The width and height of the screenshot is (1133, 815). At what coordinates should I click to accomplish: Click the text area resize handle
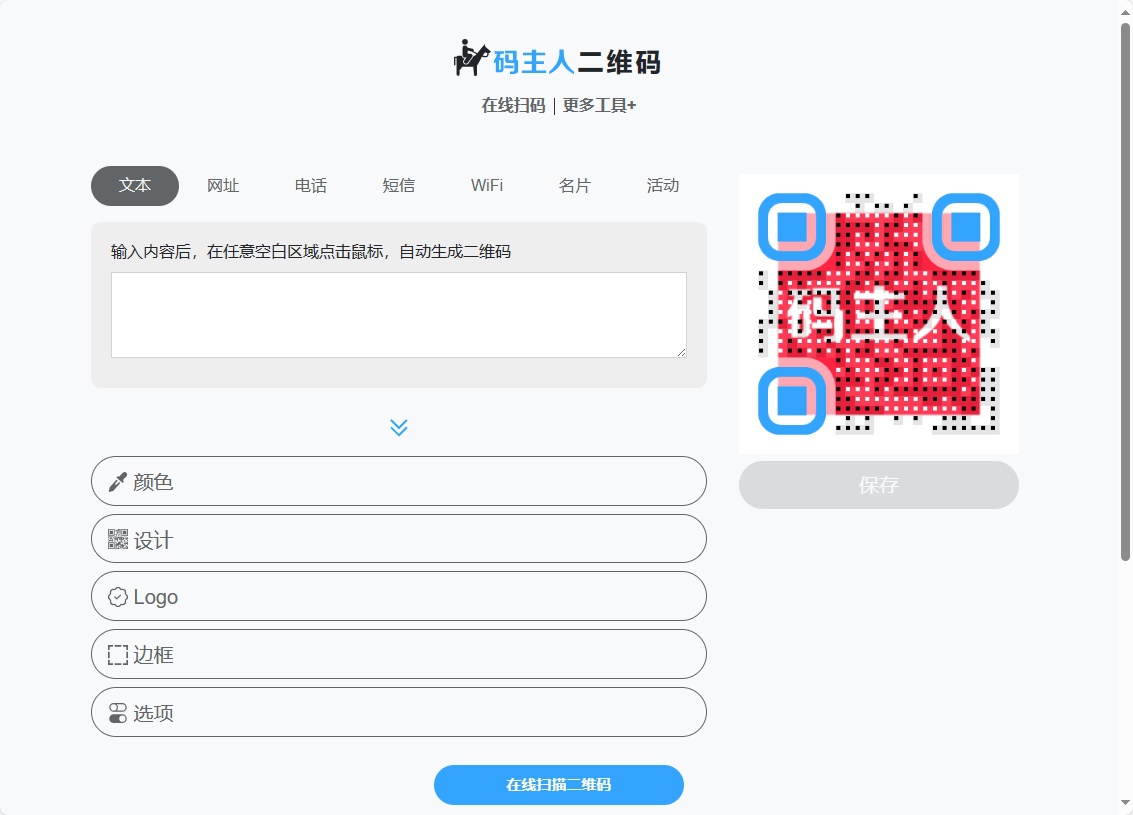(x=681, y=352)
